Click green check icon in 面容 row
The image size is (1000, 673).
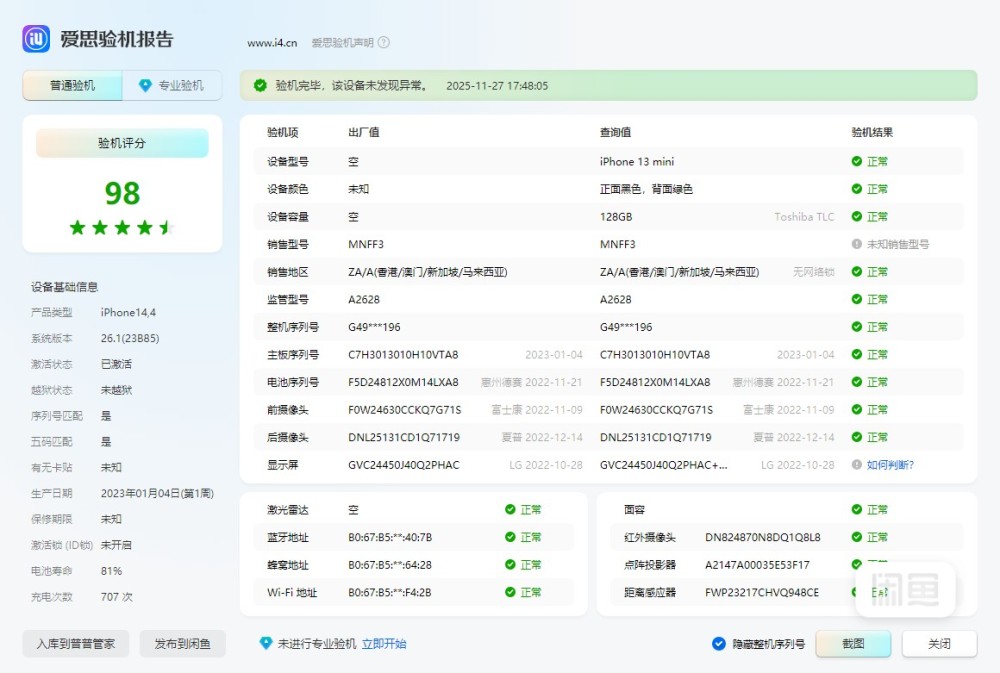point(857,509)
